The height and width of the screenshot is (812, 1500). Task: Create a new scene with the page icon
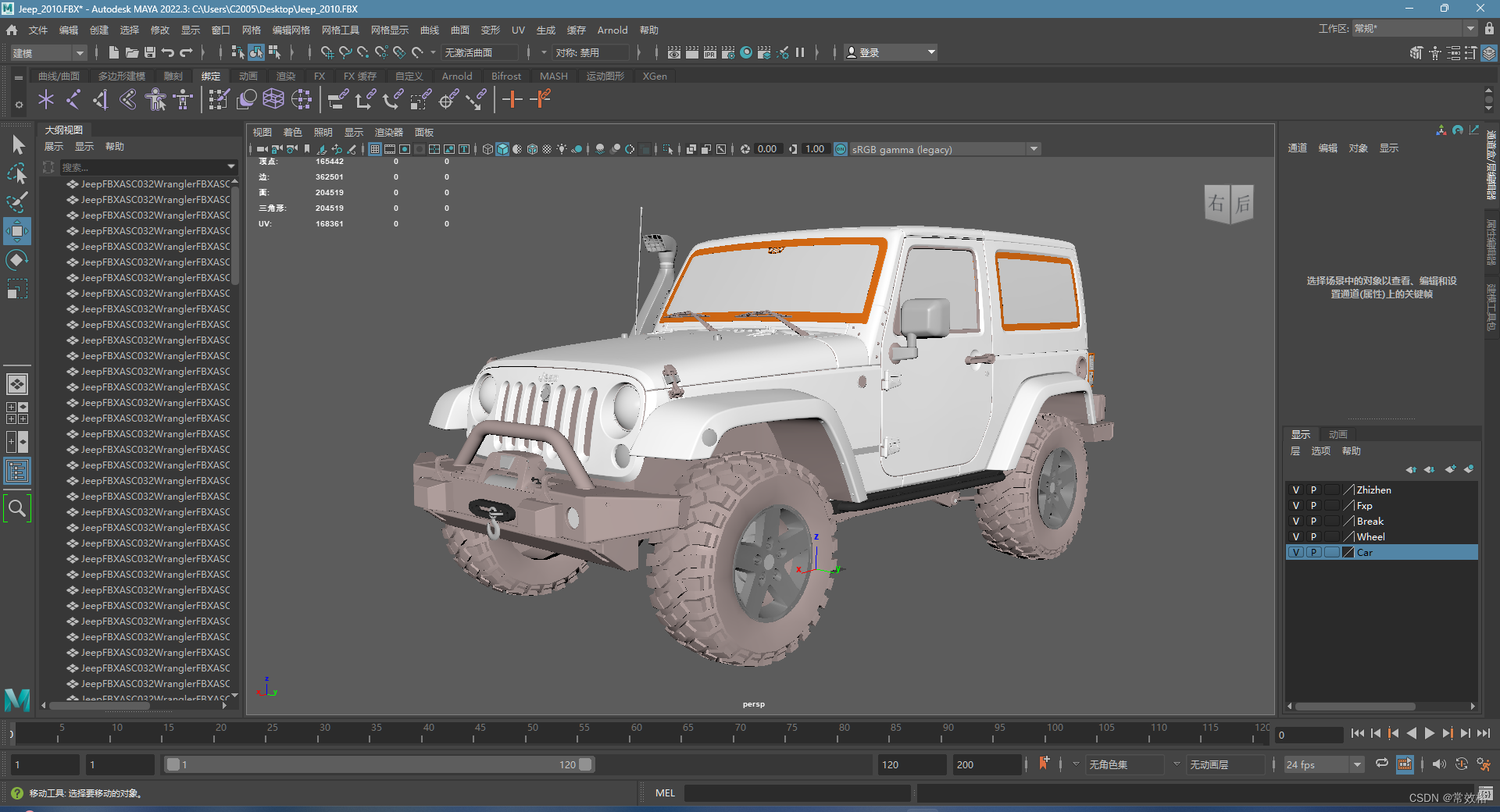pyautogui.click(x=114, y=52)
